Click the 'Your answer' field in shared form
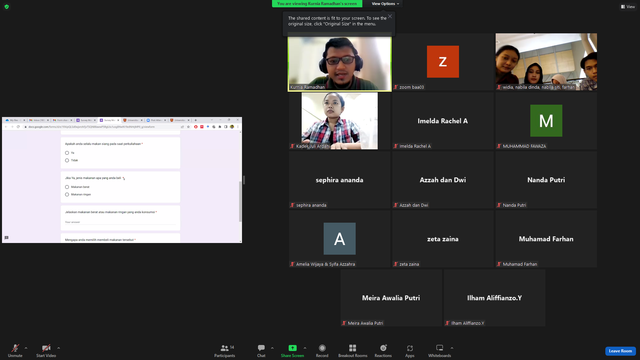The width and height of the screenshot is (640, 360). pos(120,222)
